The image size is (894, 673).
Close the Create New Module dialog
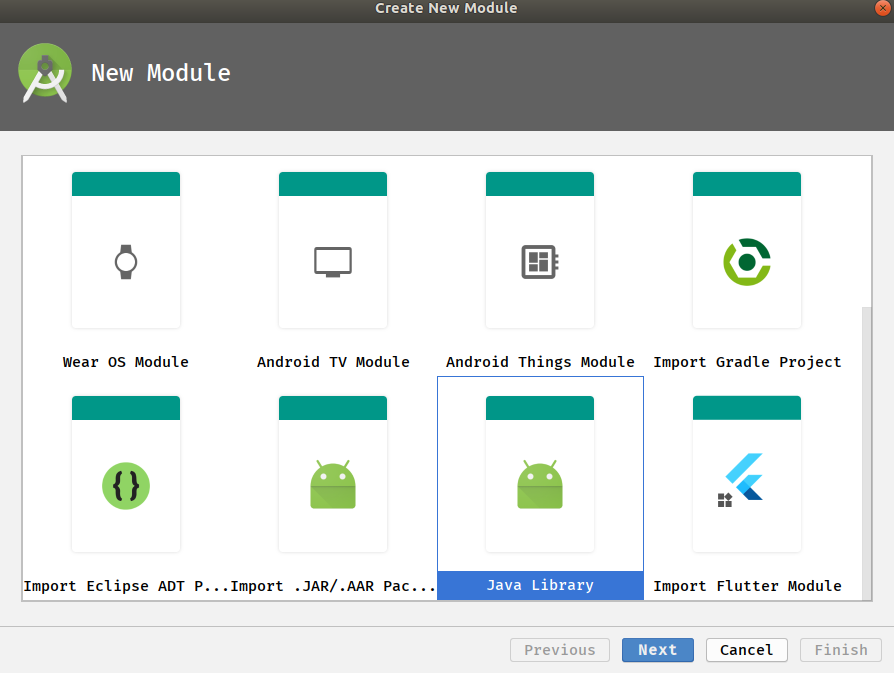tap(883, 7)
